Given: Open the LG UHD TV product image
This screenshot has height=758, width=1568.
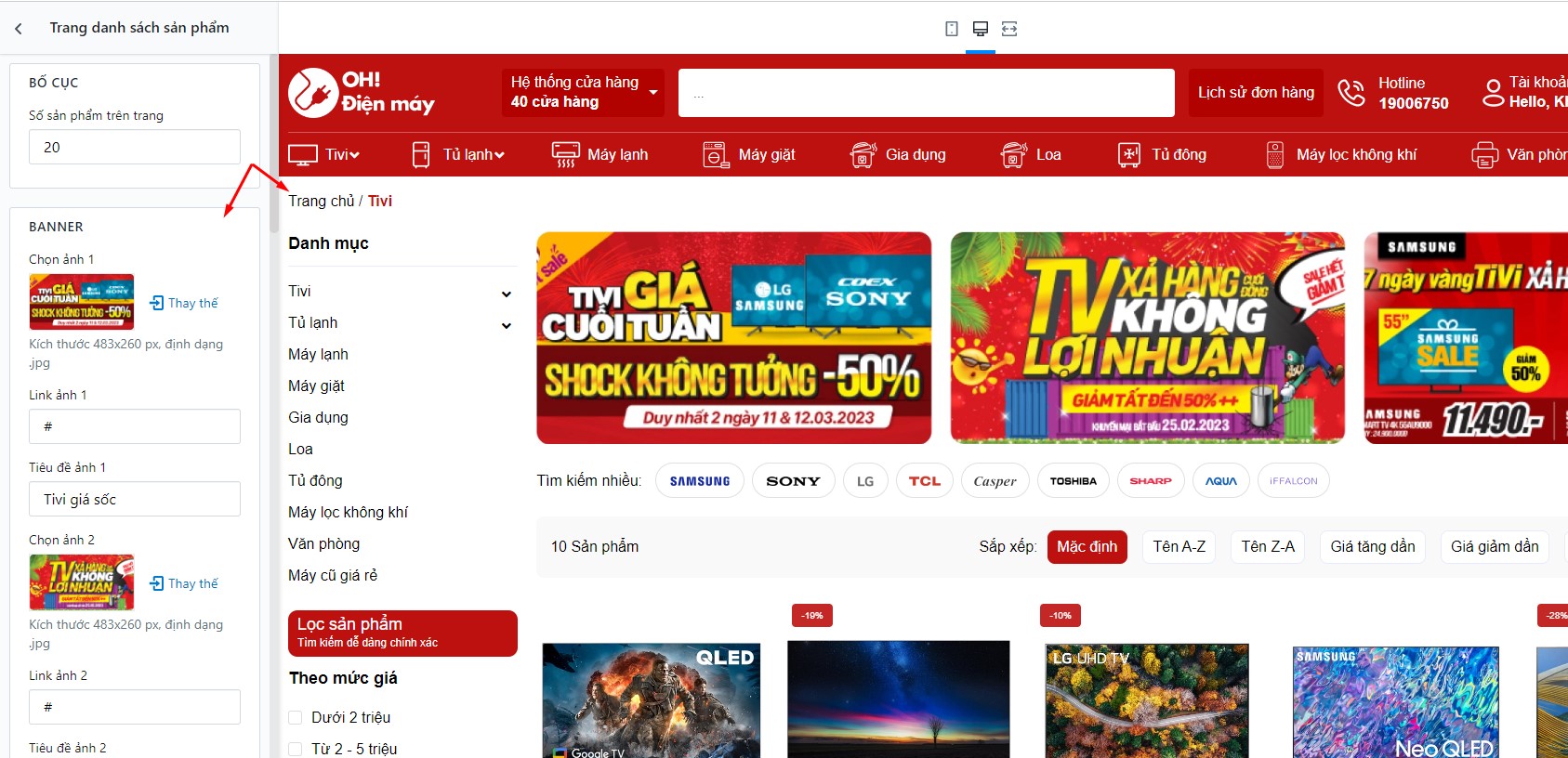Looking at the screenshot, I should pyautogui.click(x=1147, y=701).
